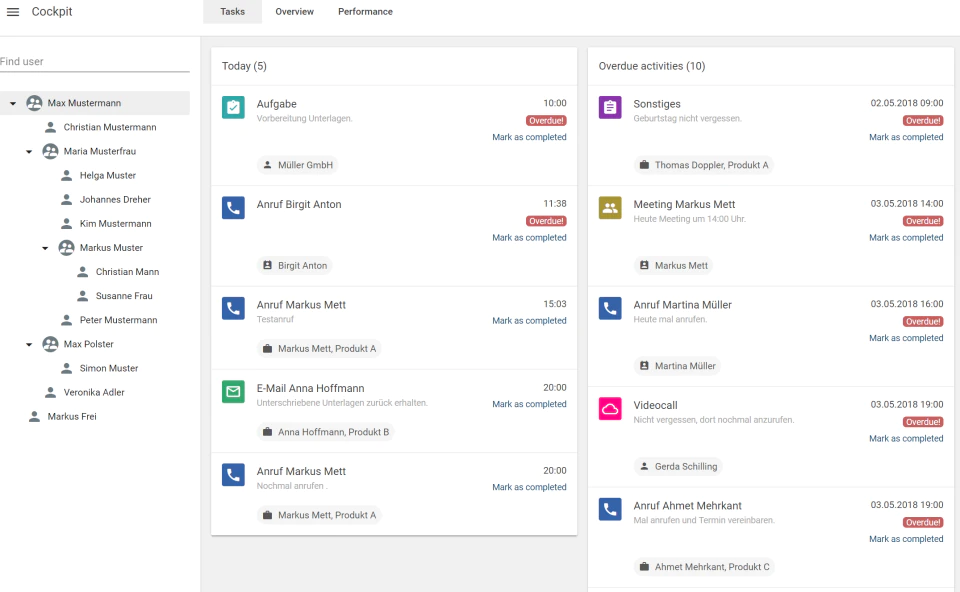Viewport: 960px width, 592px height.
Task: Open the hamburger menu next to Cockpit
Action: (13, 12)
